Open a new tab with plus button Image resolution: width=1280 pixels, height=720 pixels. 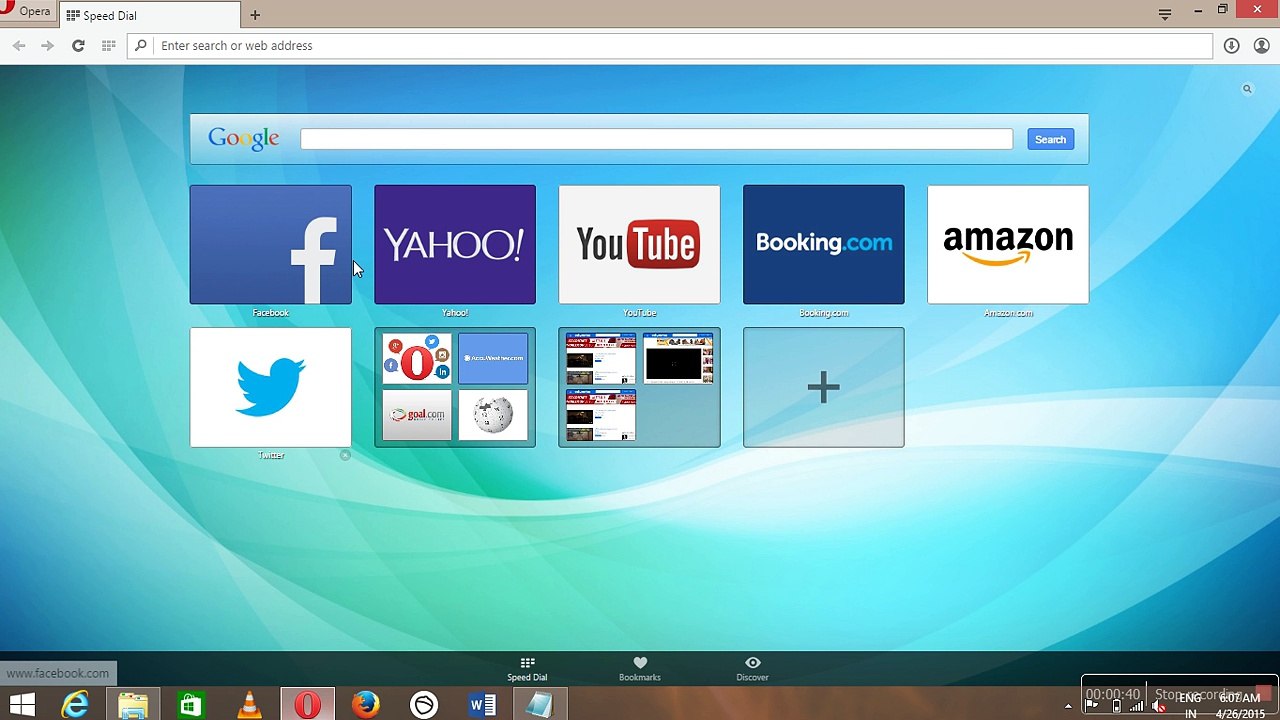(x=255, y=15)
